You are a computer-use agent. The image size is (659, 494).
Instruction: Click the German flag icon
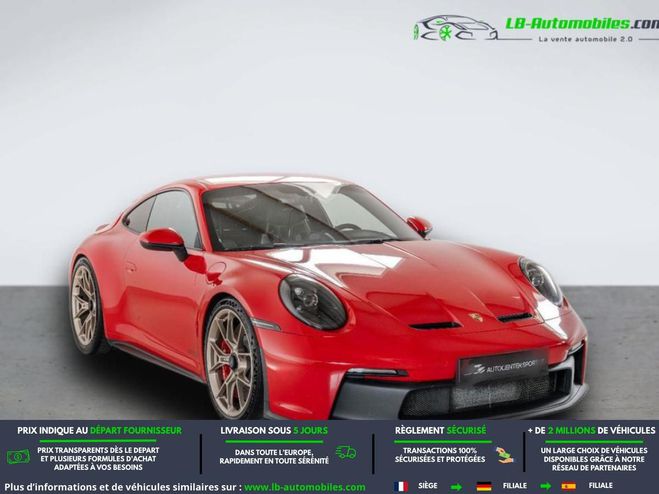pos(484,486)
